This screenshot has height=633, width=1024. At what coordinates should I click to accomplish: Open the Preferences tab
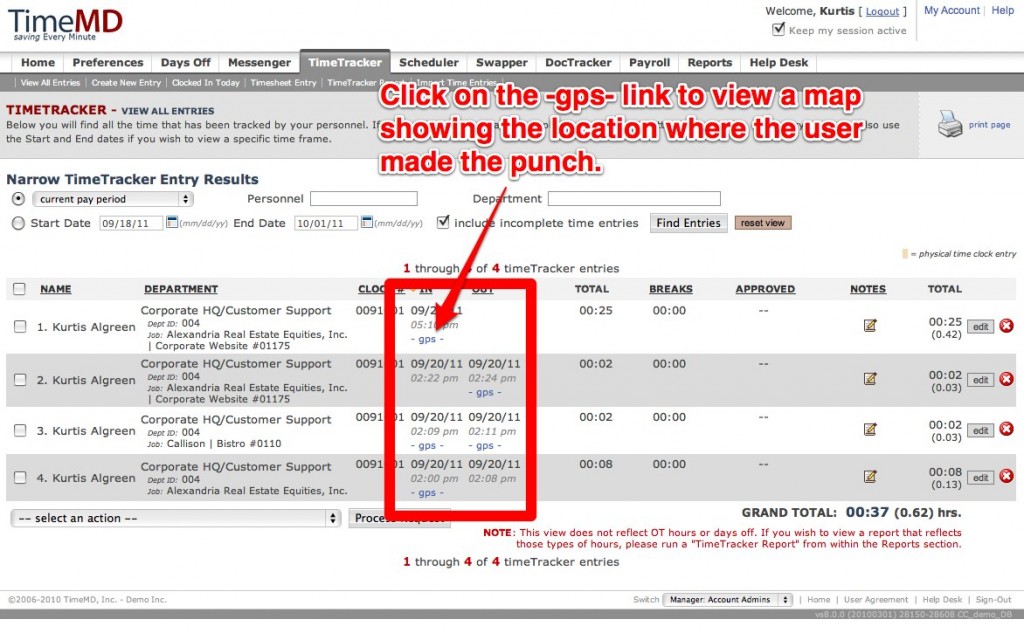[108, 63]
